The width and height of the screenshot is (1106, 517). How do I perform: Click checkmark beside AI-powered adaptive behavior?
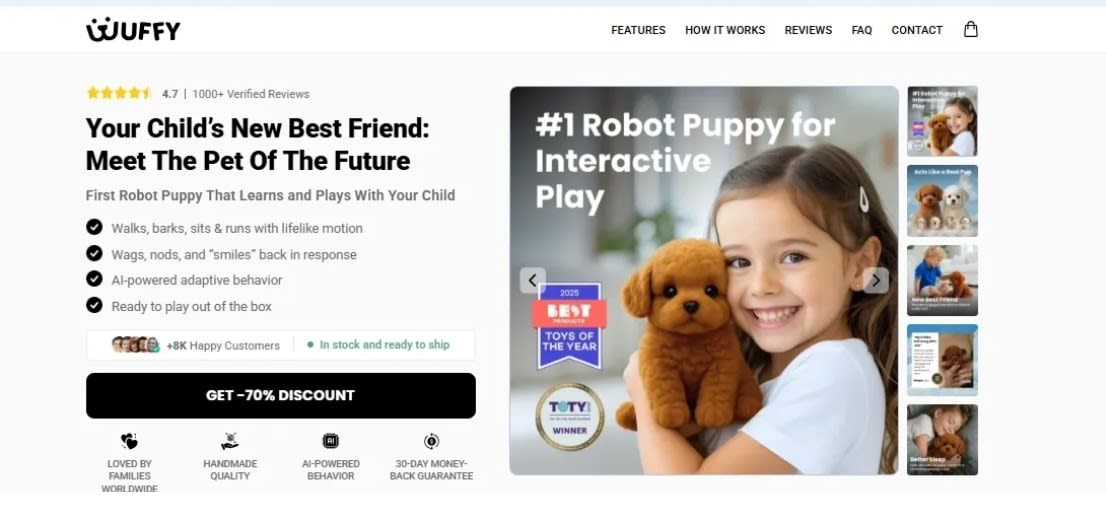(94, 279)
